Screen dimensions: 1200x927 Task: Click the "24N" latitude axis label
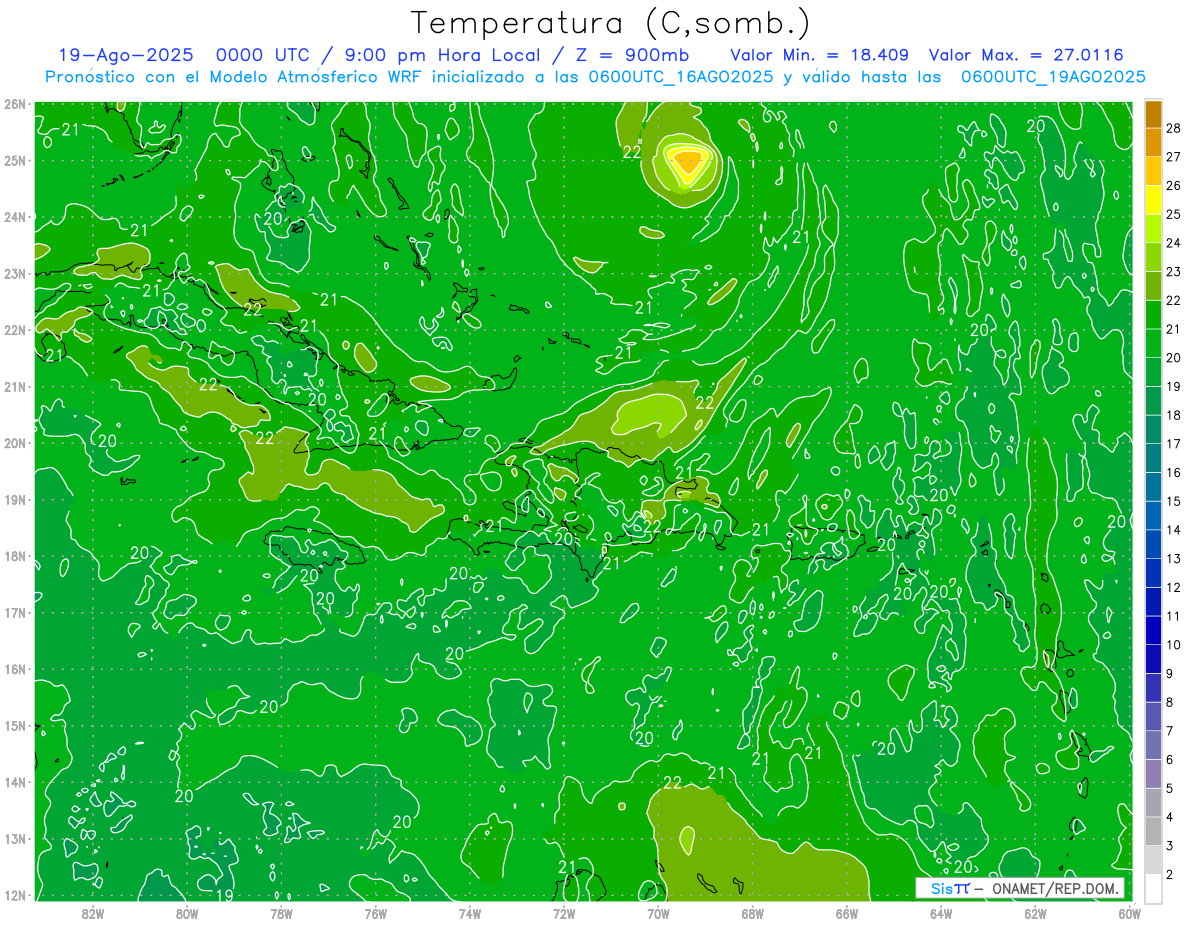click(14, 217)
